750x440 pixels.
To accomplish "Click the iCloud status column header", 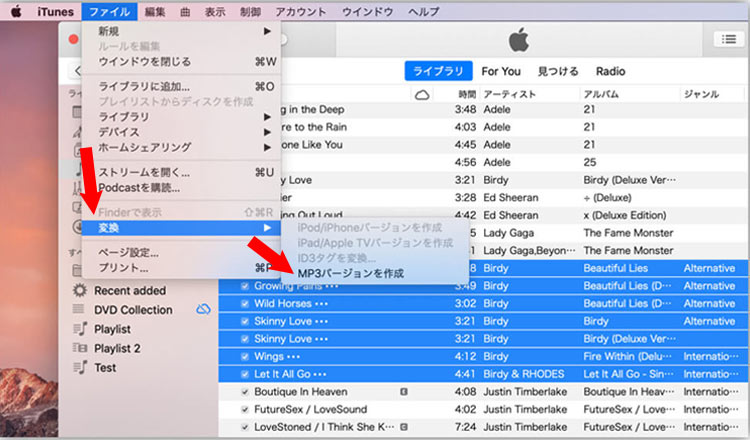I will tap(422, 95).
